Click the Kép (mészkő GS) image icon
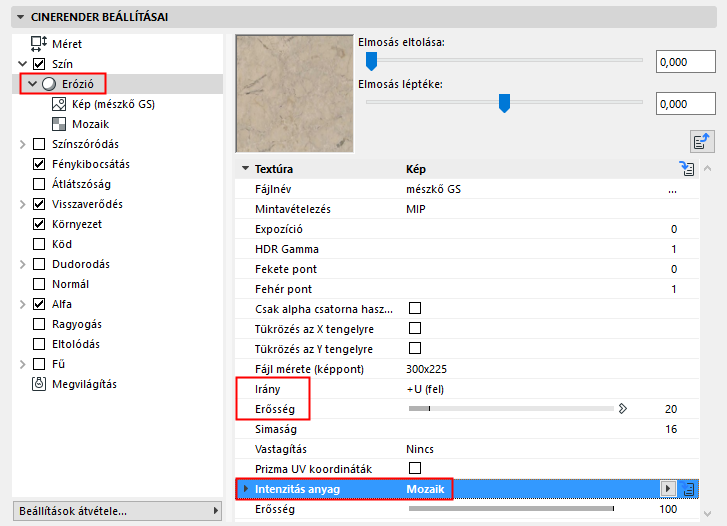Image resolution: width=727 pixels, height=526 pixels. coord(59,104)
